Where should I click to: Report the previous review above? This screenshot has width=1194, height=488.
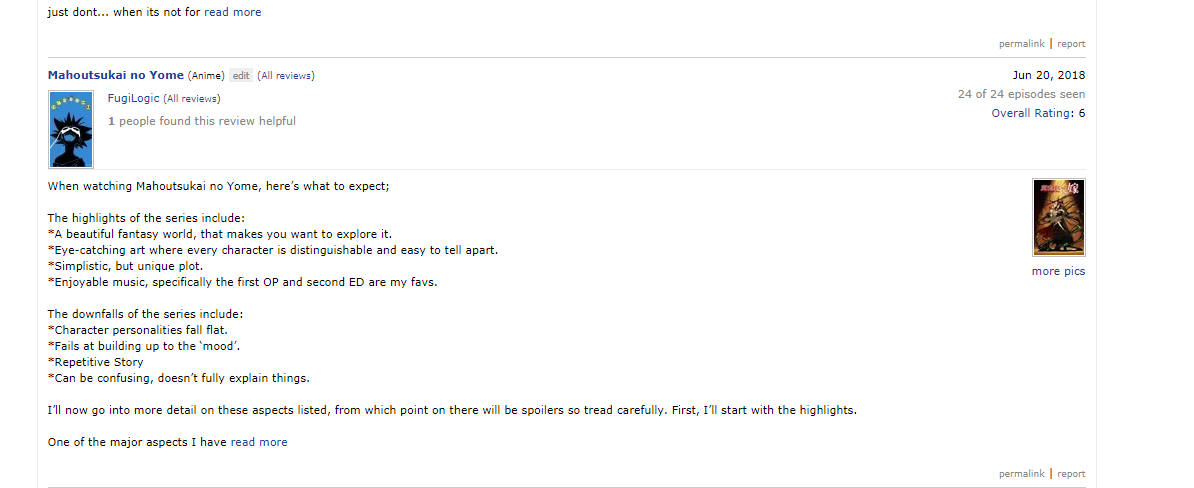(x=1071, y=43)
